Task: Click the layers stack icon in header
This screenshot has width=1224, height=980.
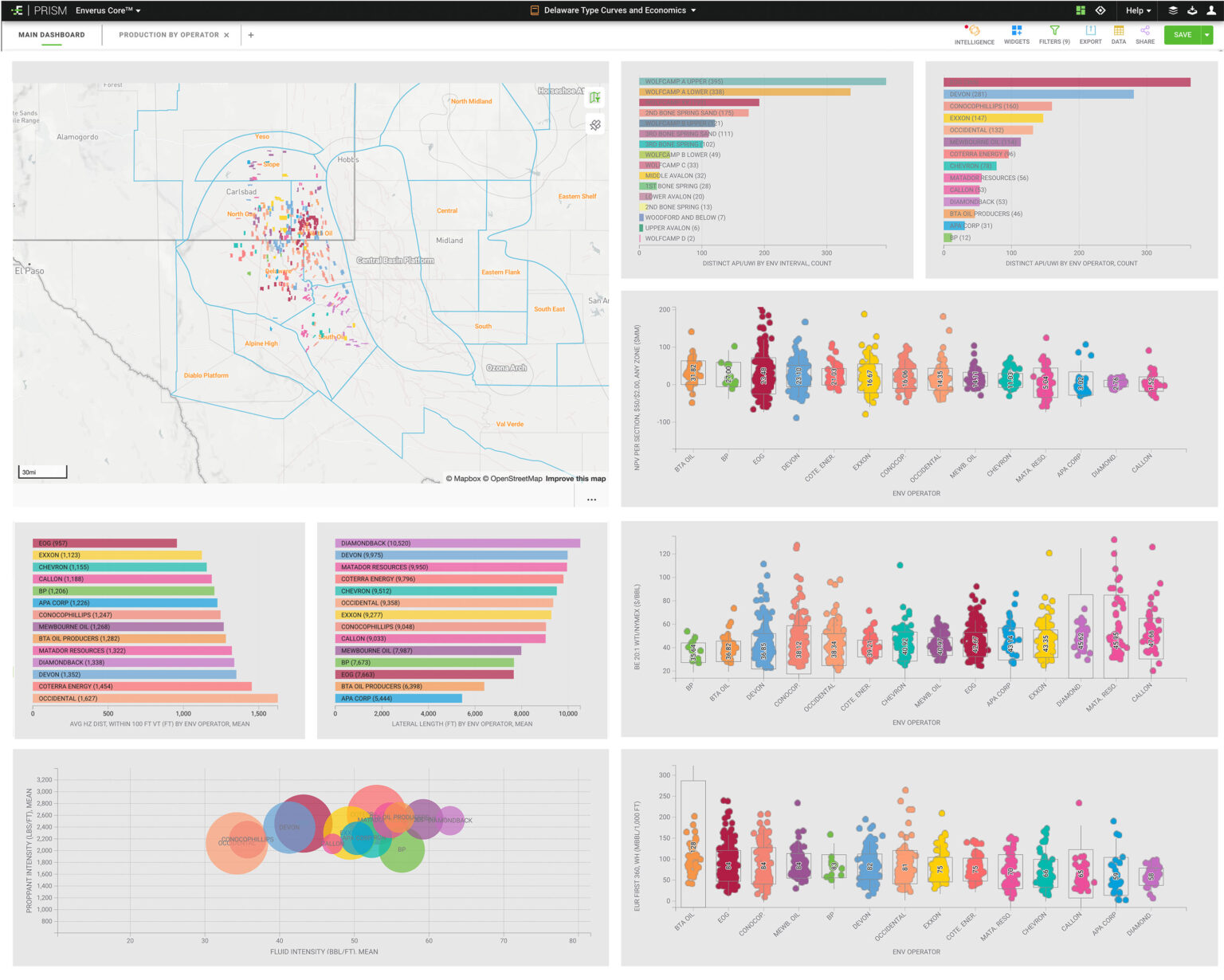Action: click(x=1173, y=10)
